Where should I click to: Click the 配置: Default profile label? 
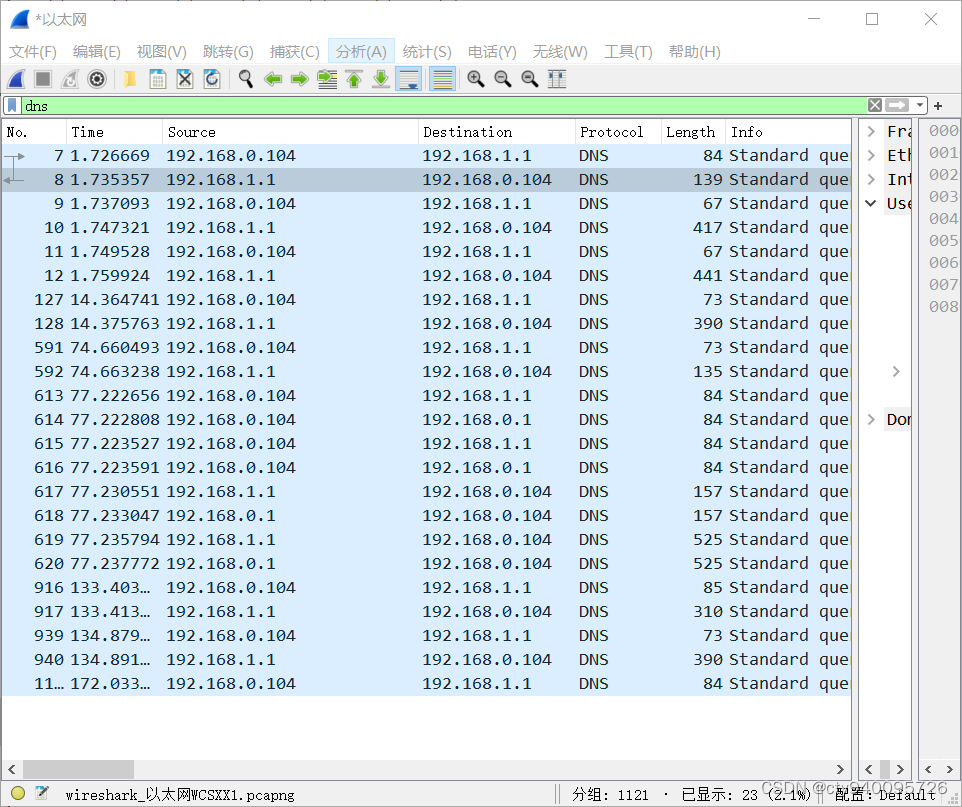tap(885, 795)
